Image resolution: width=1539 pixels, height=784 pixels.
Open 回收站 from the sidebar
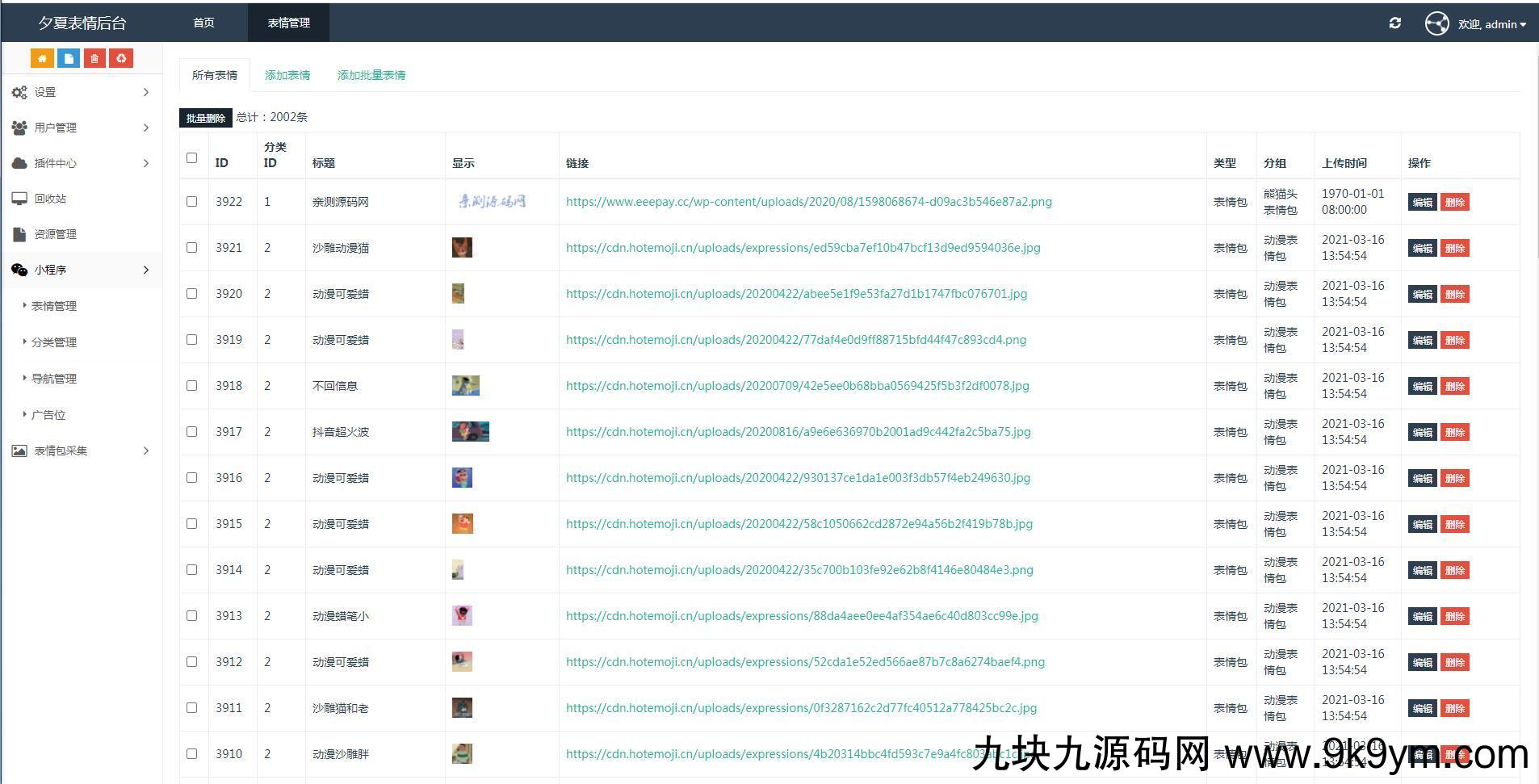pos(50,199)
